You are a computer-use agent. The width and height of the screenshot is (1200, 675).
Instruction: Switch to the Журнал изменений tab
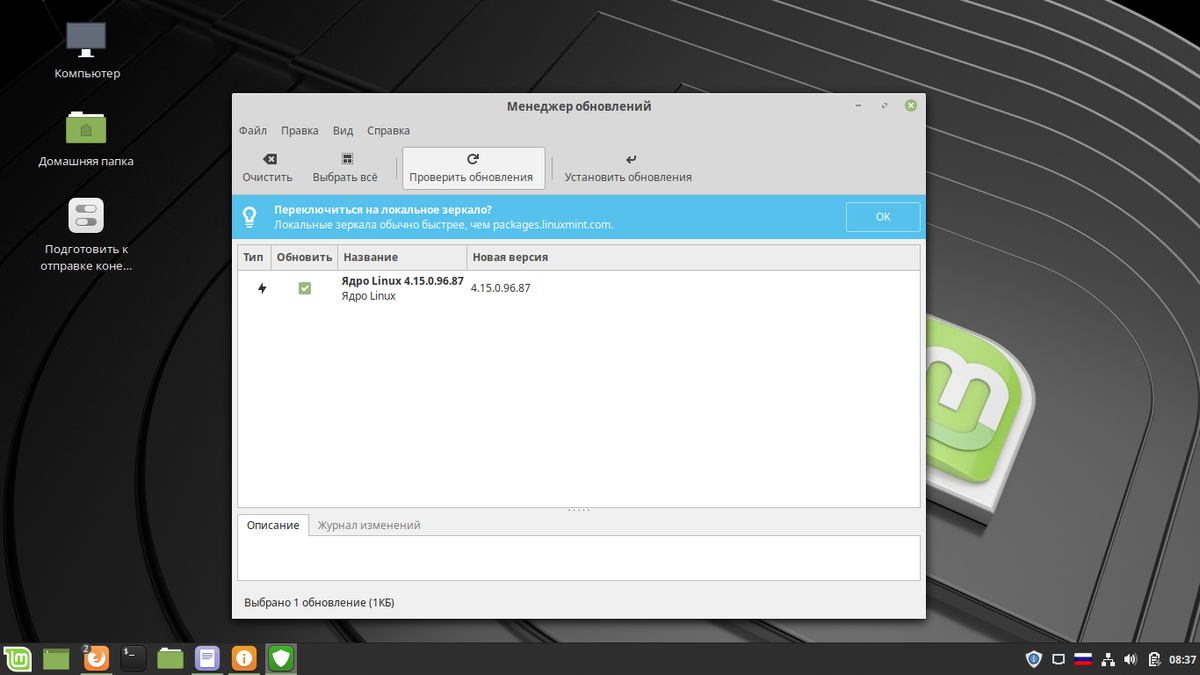tap(369, 525)
